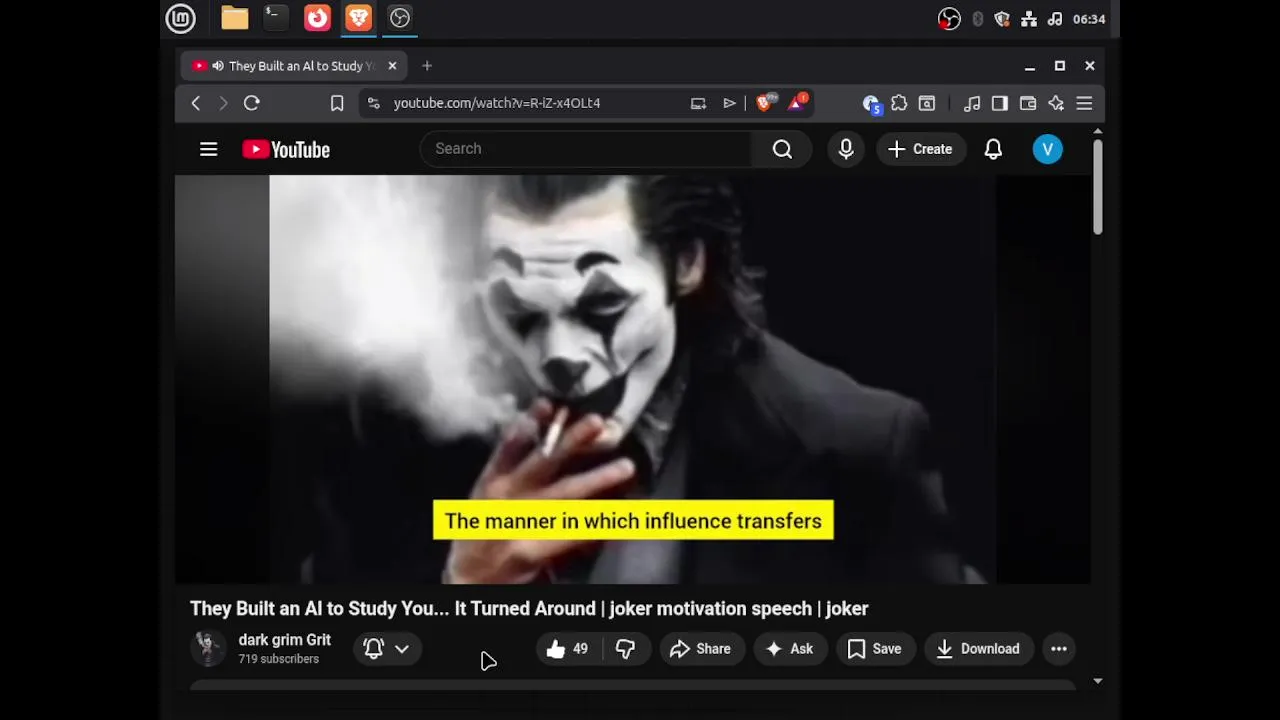Reload the YouTube page
This screenshot has width=1280, height=720.
pos(252,103)
